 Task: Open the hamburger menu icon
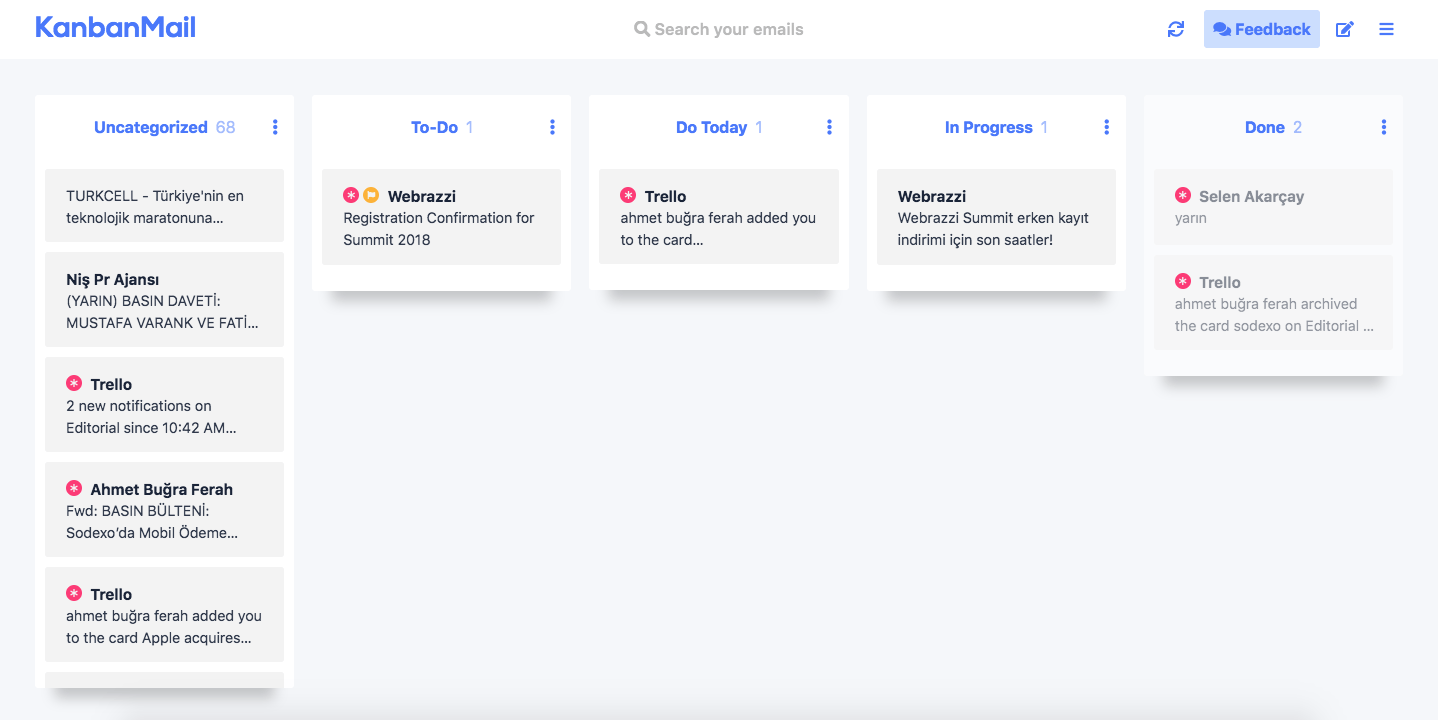pyautogui.click(x=1386, y=29)
